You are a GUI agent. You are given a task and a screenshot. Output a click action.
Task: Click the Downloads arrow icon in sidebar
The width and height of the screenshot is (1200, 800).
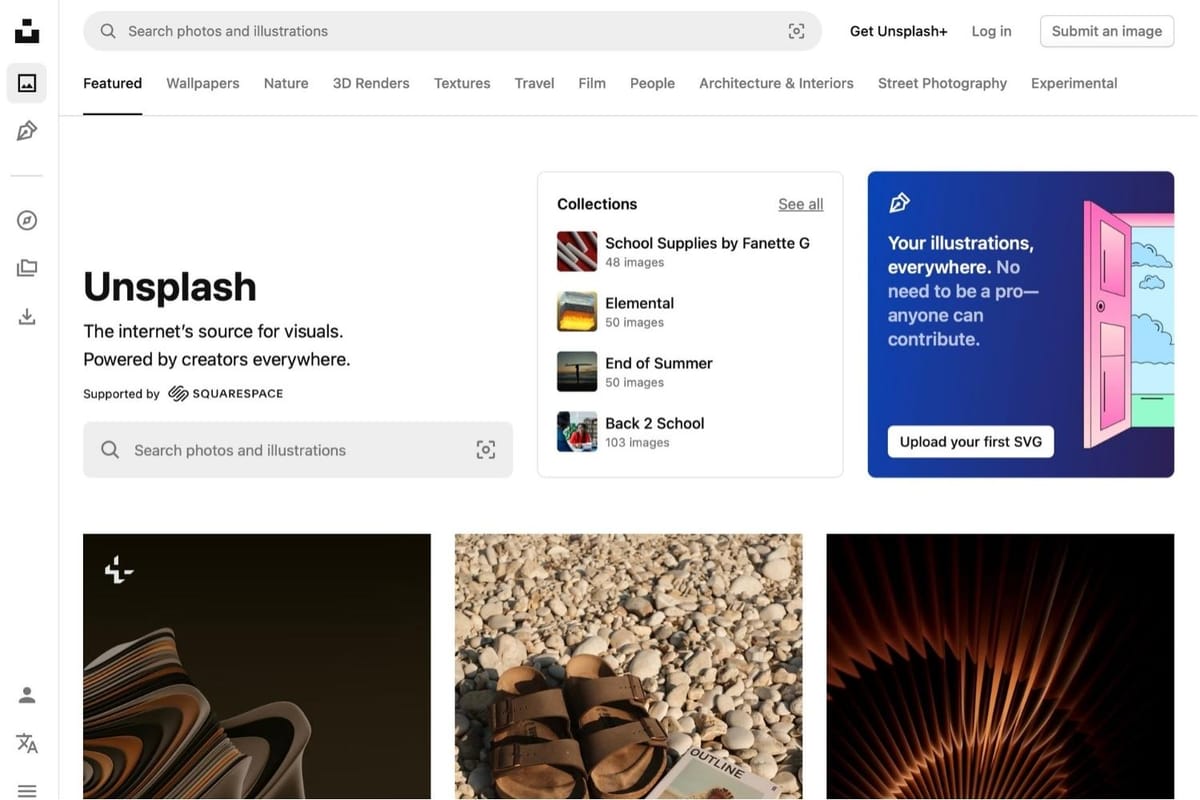[x=27, y=316]
